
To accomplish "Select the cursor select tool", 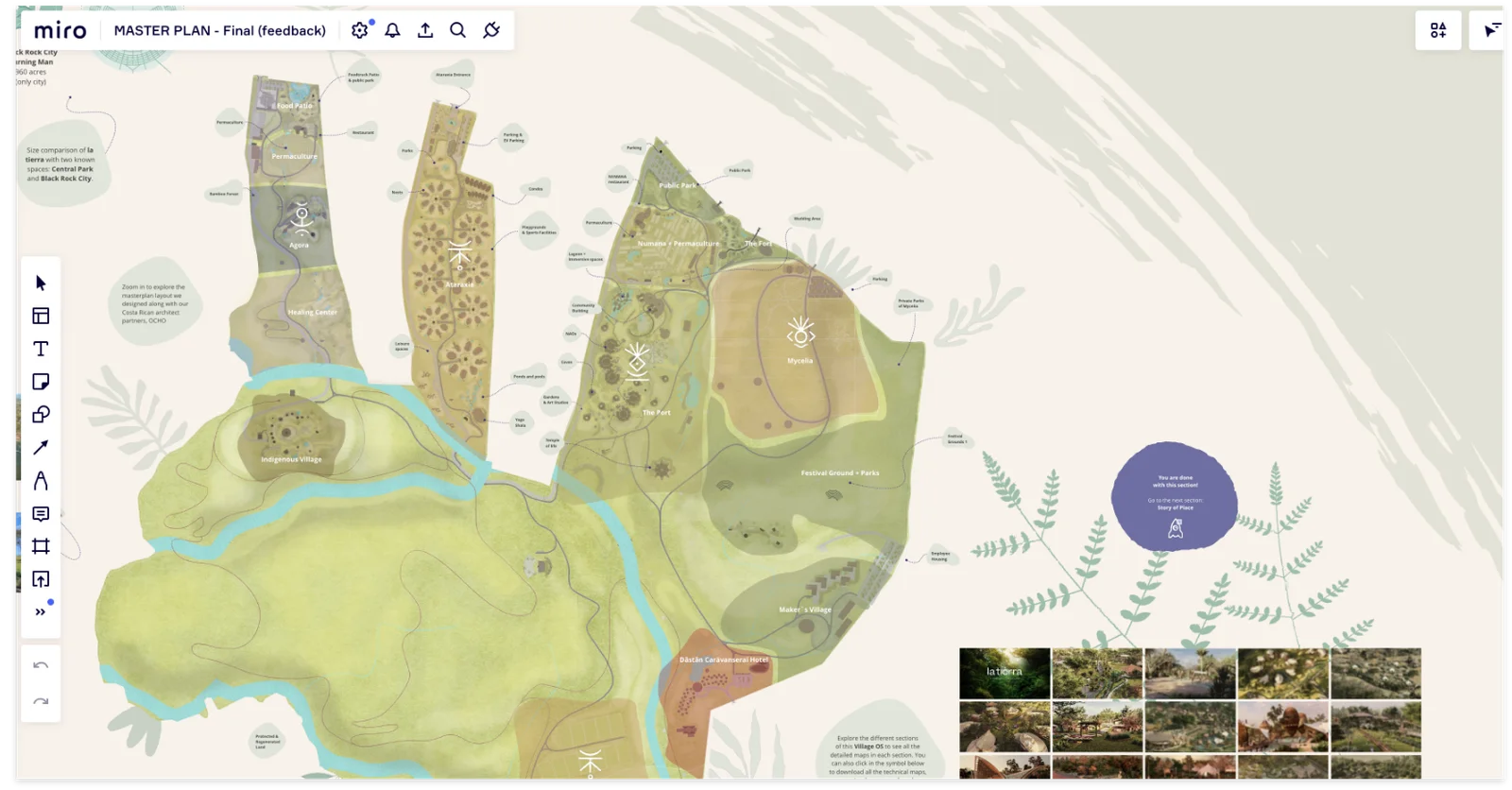I will 41,283.
